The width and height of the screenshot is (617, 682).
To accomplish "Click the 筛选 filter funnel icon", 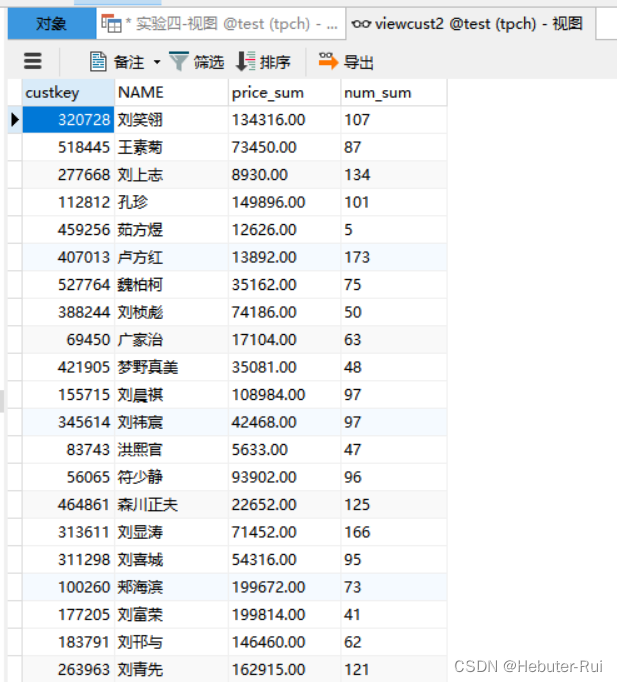I will [x=178, y=62].
